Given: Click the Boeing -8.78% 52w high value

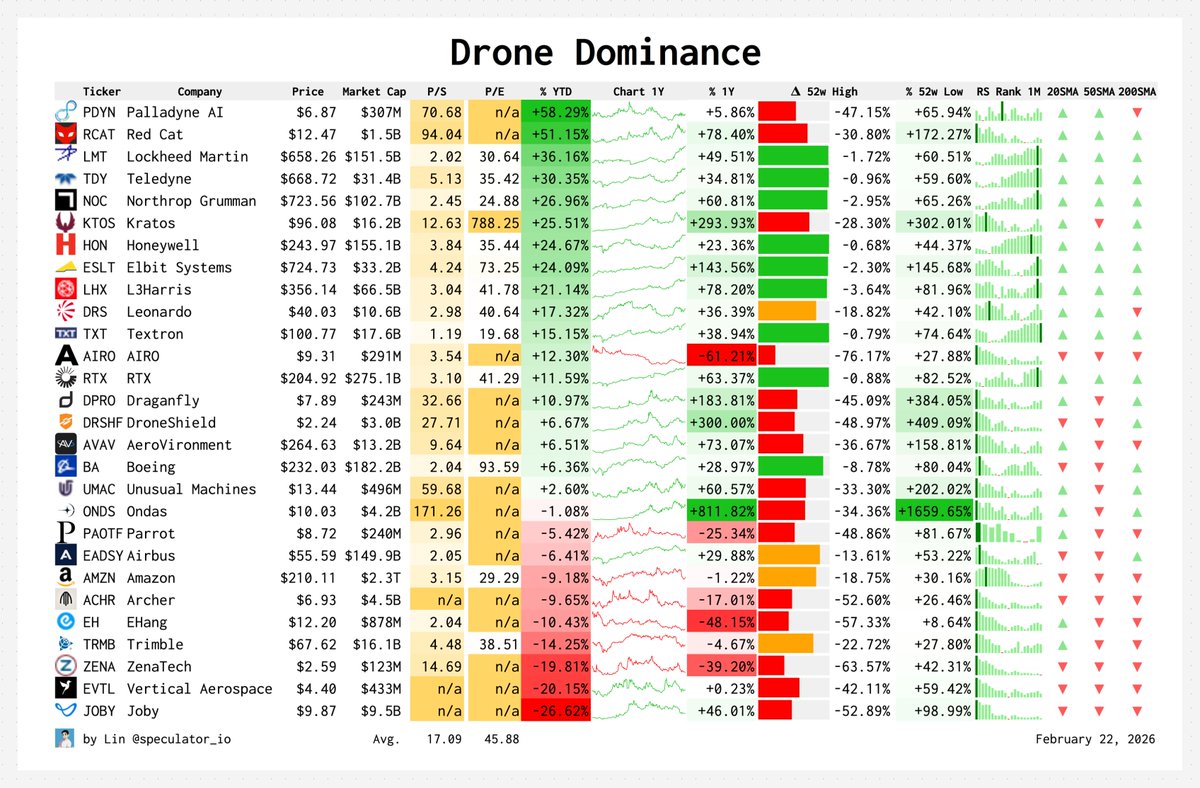Looking at the screenshot, I should coord(865,466).
